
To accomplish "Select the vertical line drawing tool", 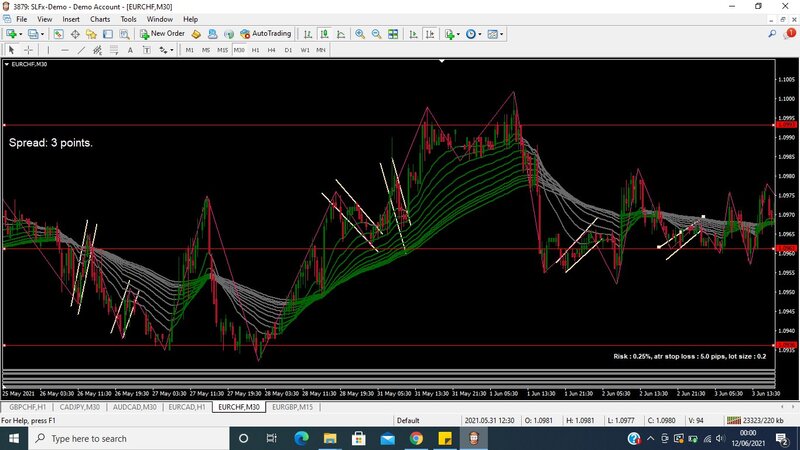I will (x=50, y=49).
